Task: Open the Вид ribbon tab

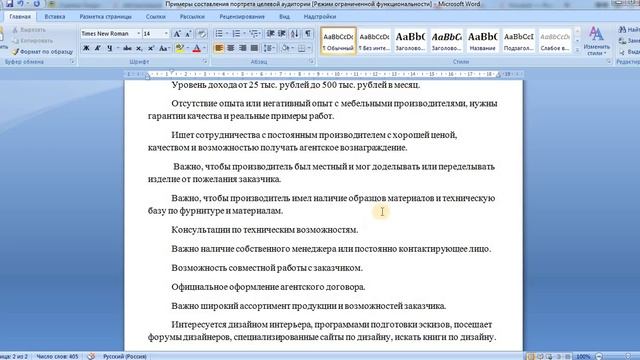Action: [284, 17]
